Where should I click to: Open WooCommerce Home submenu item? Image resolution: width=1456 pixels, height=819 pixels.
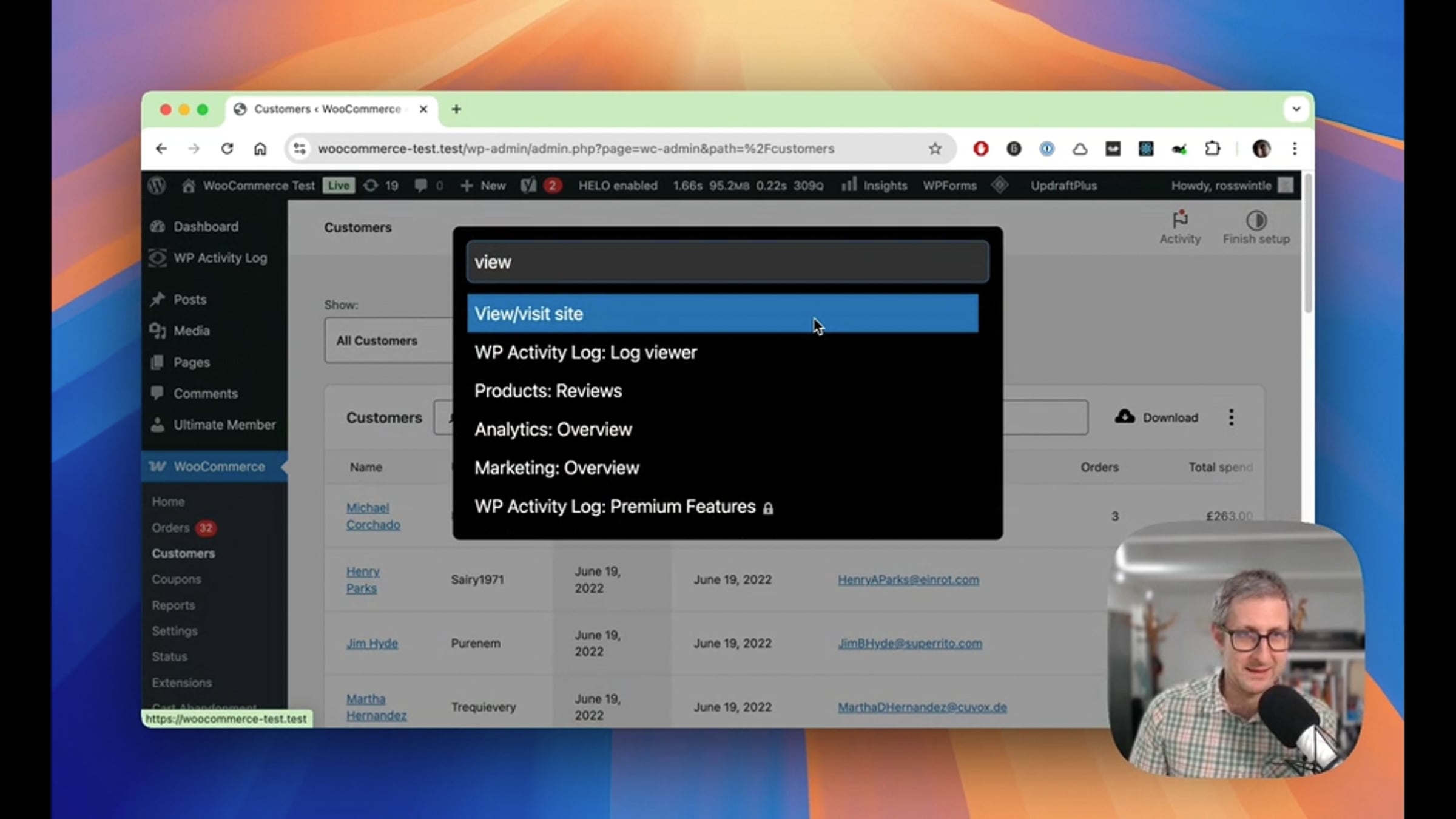168,502
